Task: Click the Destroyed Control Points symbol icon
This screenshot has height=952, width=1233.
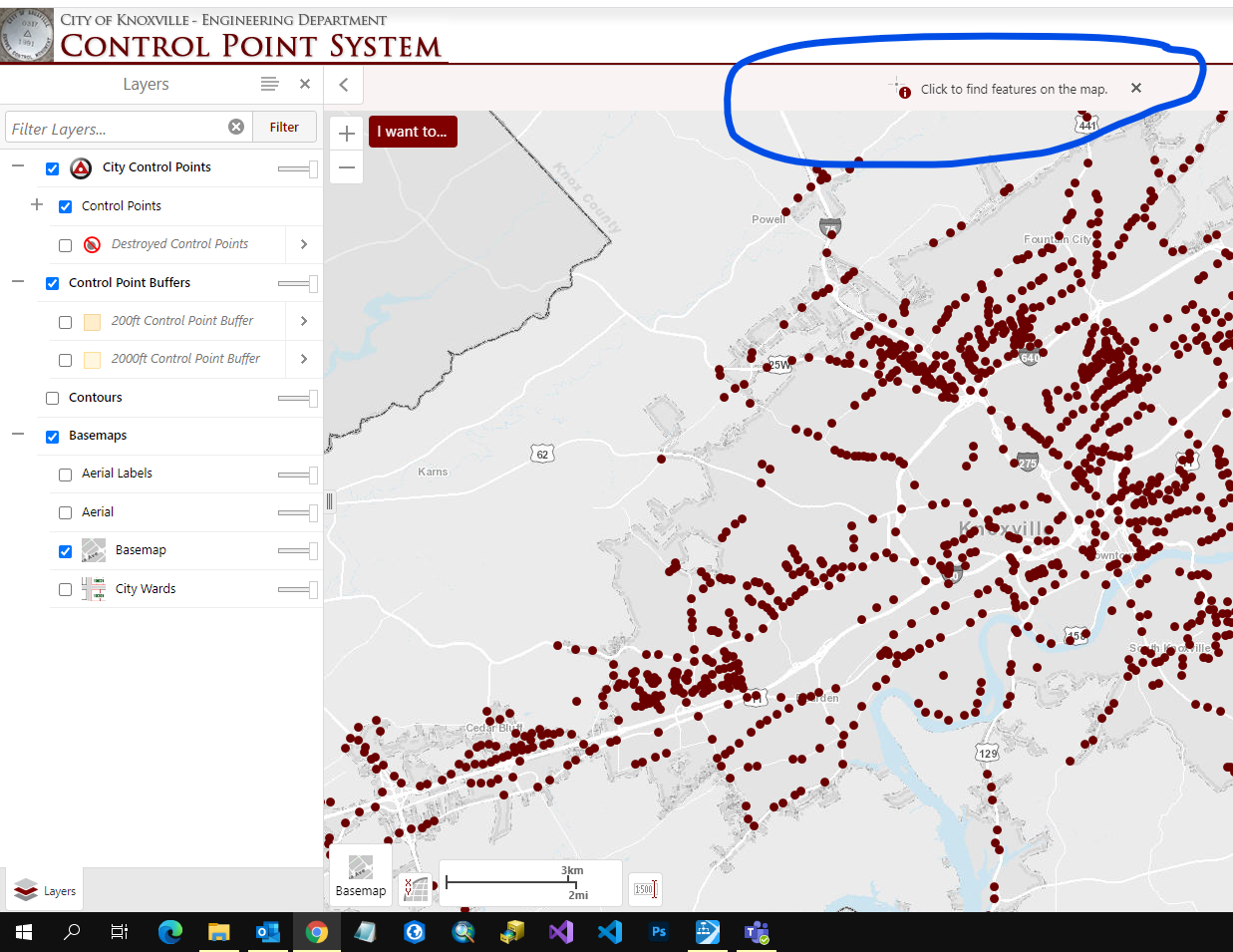Action: click(92, 244)
